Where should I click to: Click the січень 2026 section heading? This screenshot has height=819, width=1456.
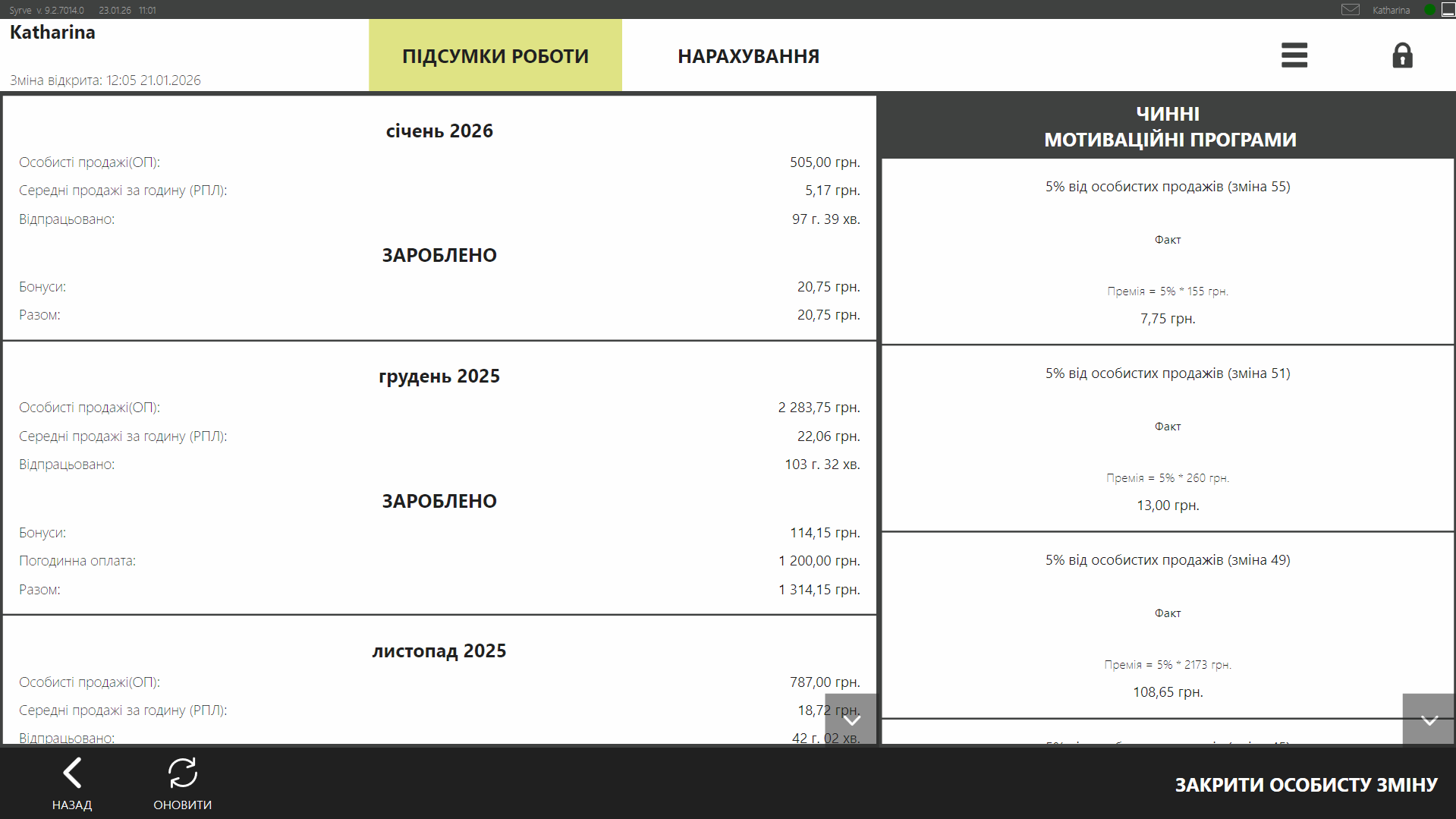point(439,131)
